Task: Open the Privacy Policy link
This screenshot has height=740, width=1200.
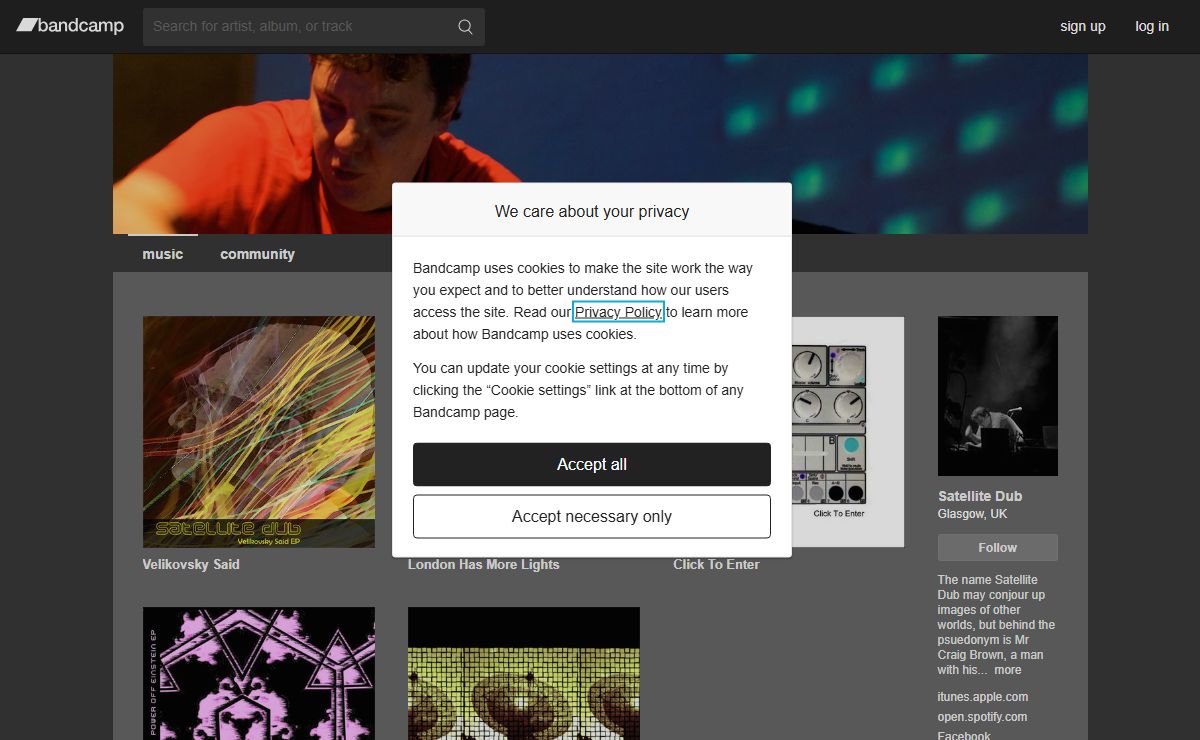Action: pyautogui.click(x=618, y=312)
